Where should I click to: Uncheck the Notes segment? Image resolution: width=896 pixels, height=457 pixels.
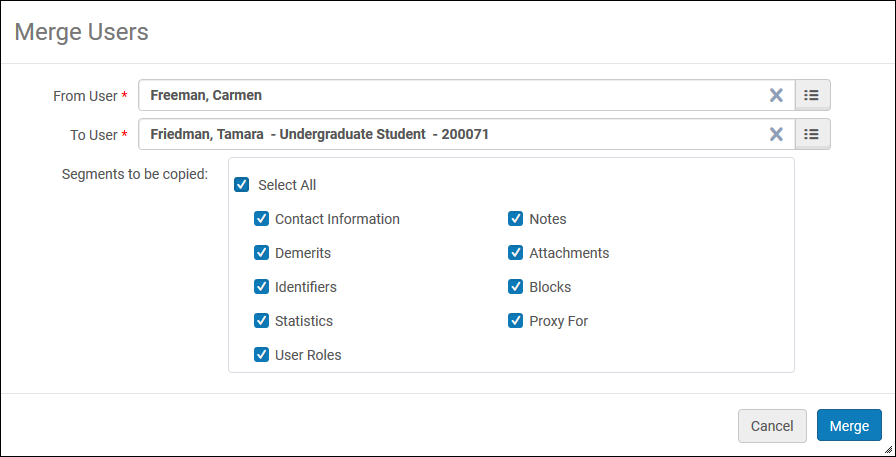point(516,219)
